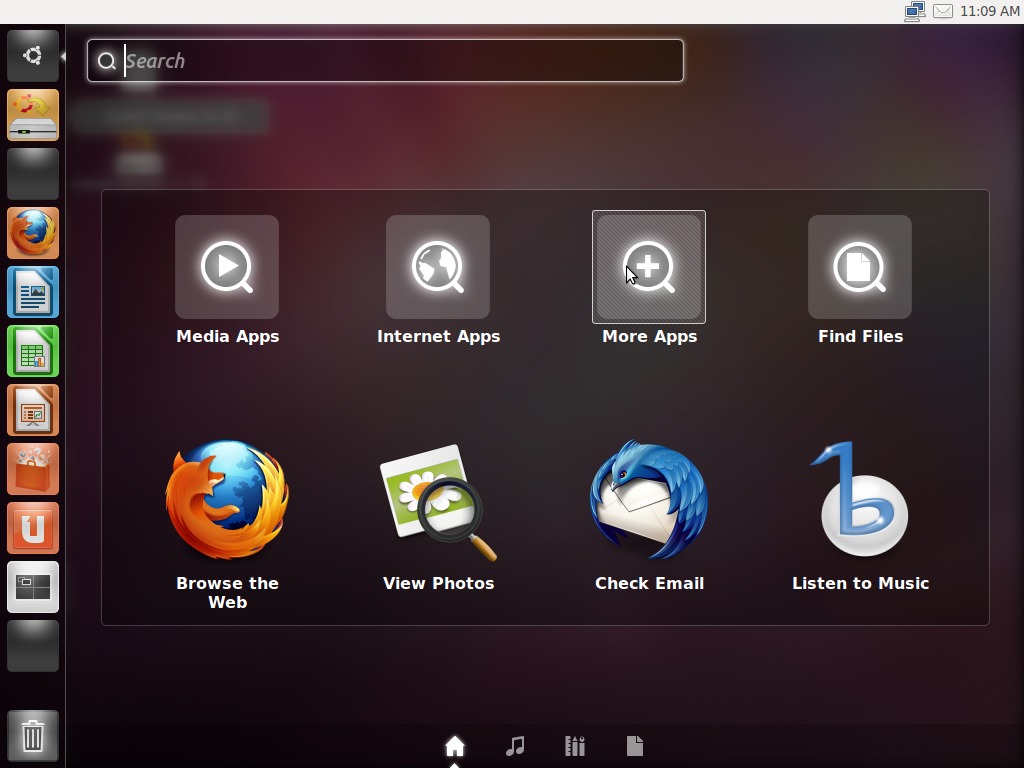Open Firefox from the launcher
Screen dimensions: 1024x768
(33, 233)
